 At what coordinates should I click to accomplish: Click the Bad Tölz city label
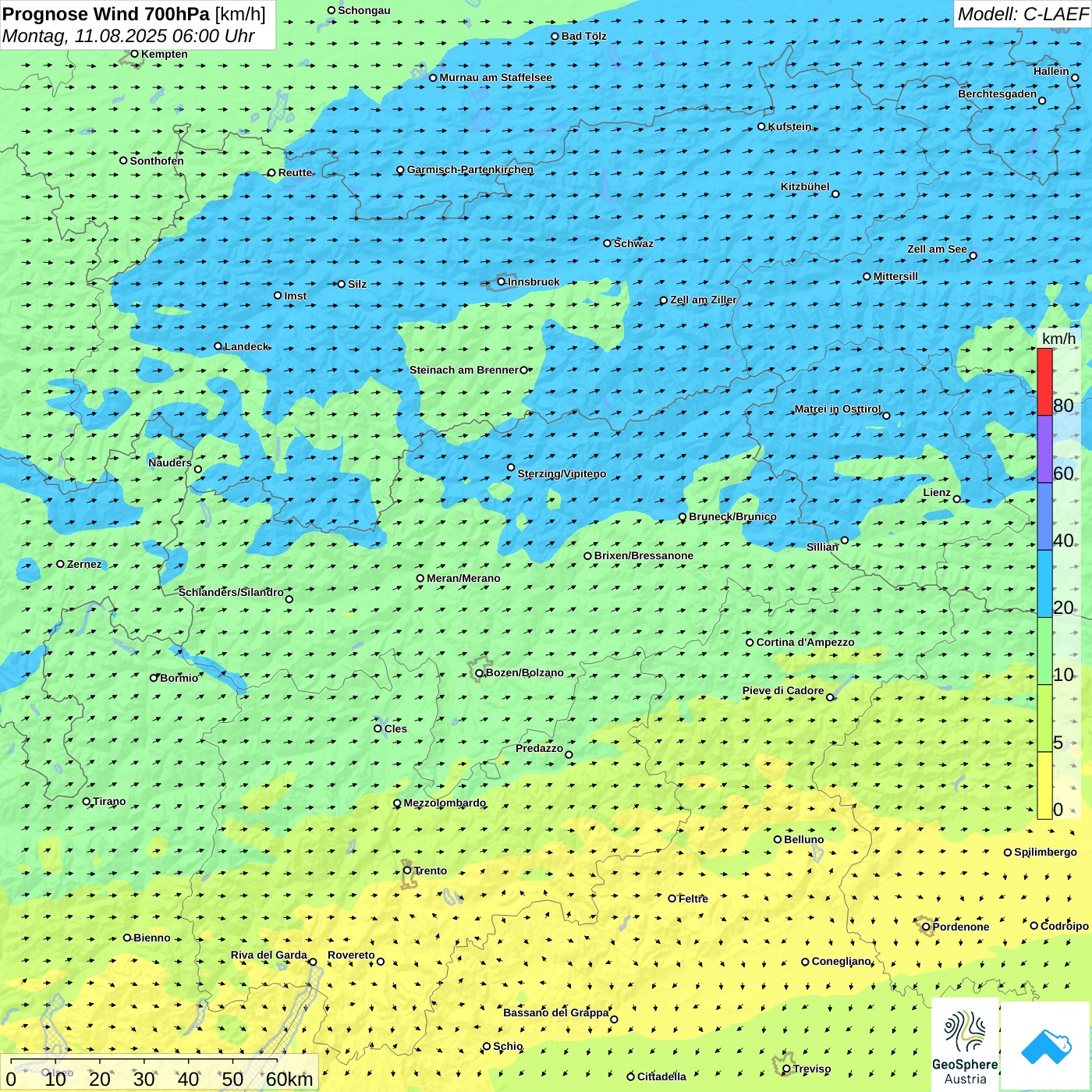click(583, 36)
